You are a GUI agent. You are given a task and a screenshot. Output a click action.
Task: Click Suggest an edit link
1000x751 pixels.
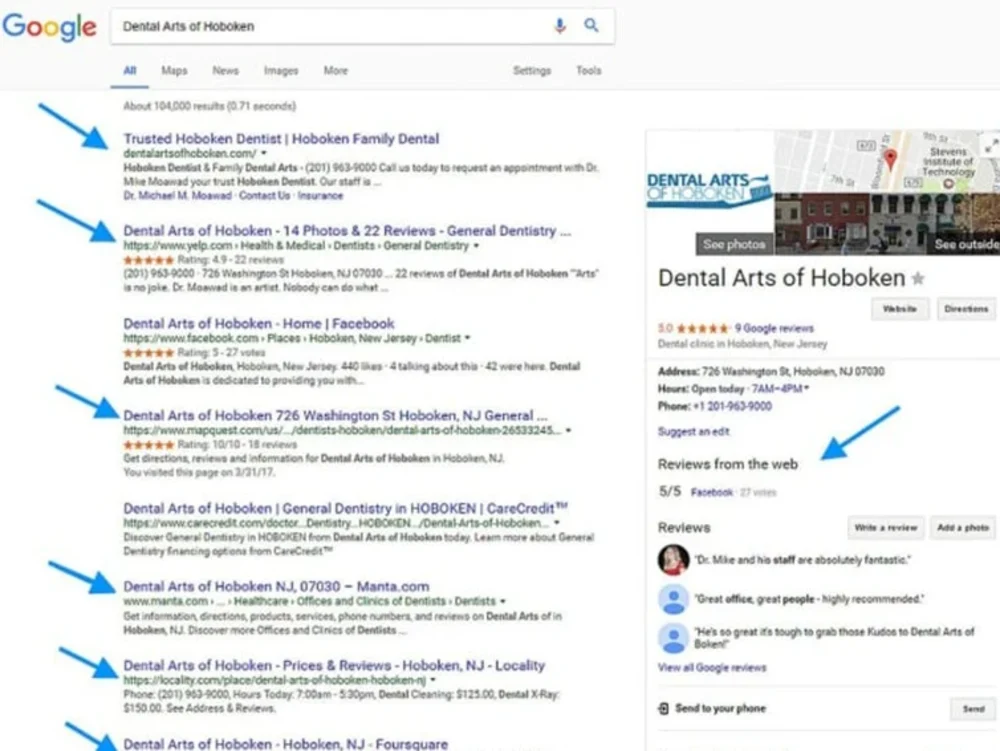click(693, 432)
